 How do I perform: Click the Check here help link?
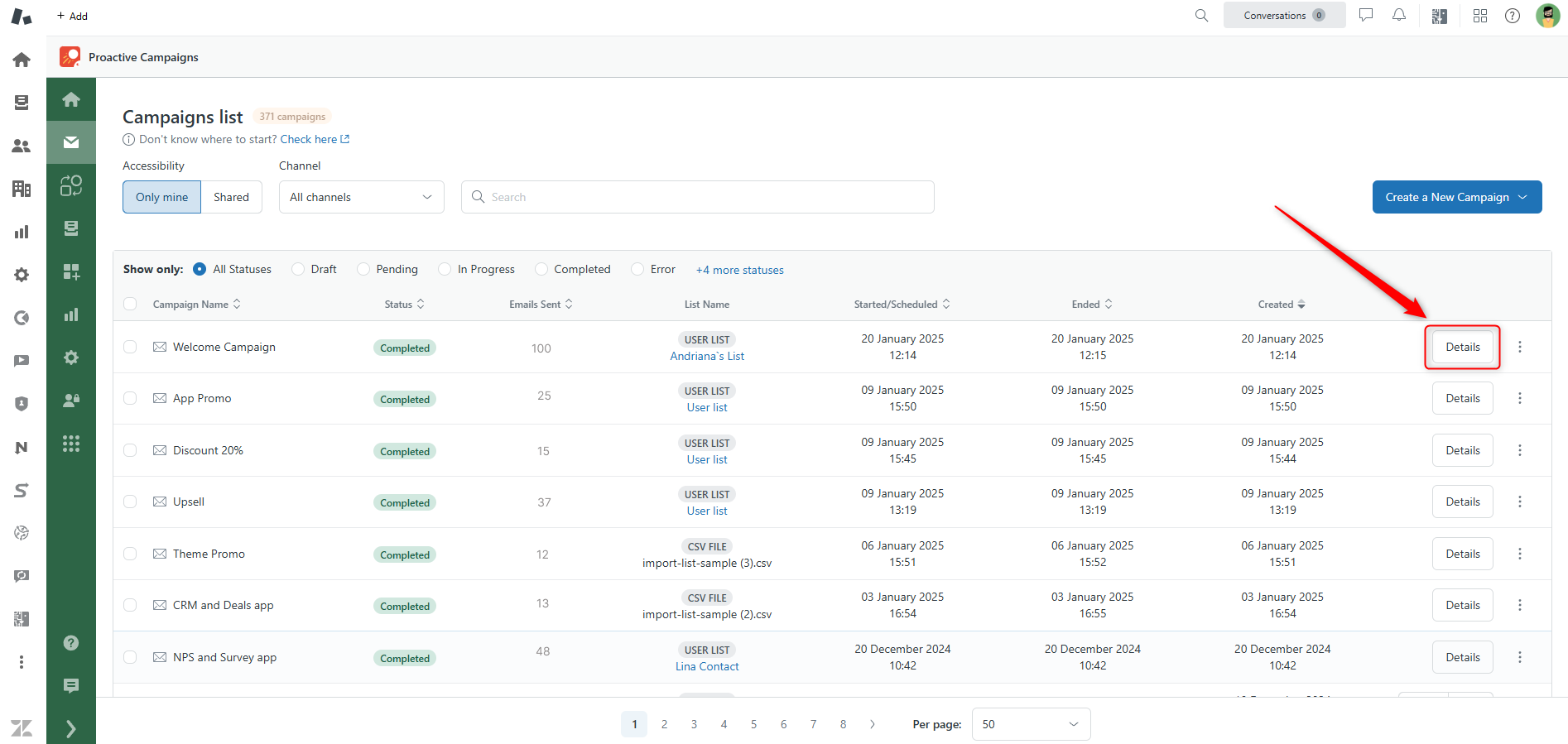point(315,139)
